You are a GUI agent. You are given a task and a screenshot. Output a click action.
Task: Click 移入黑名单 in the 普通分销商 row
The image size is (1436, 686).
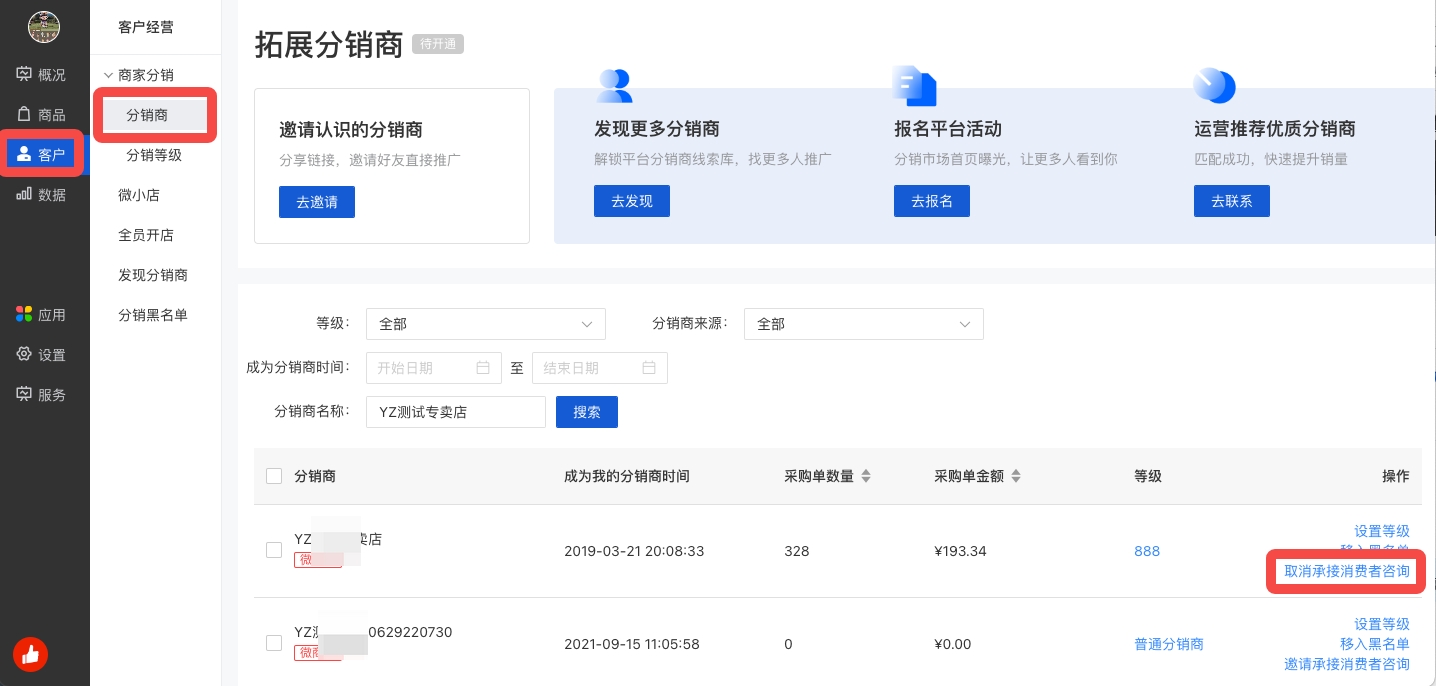[x=1375, y=644]
